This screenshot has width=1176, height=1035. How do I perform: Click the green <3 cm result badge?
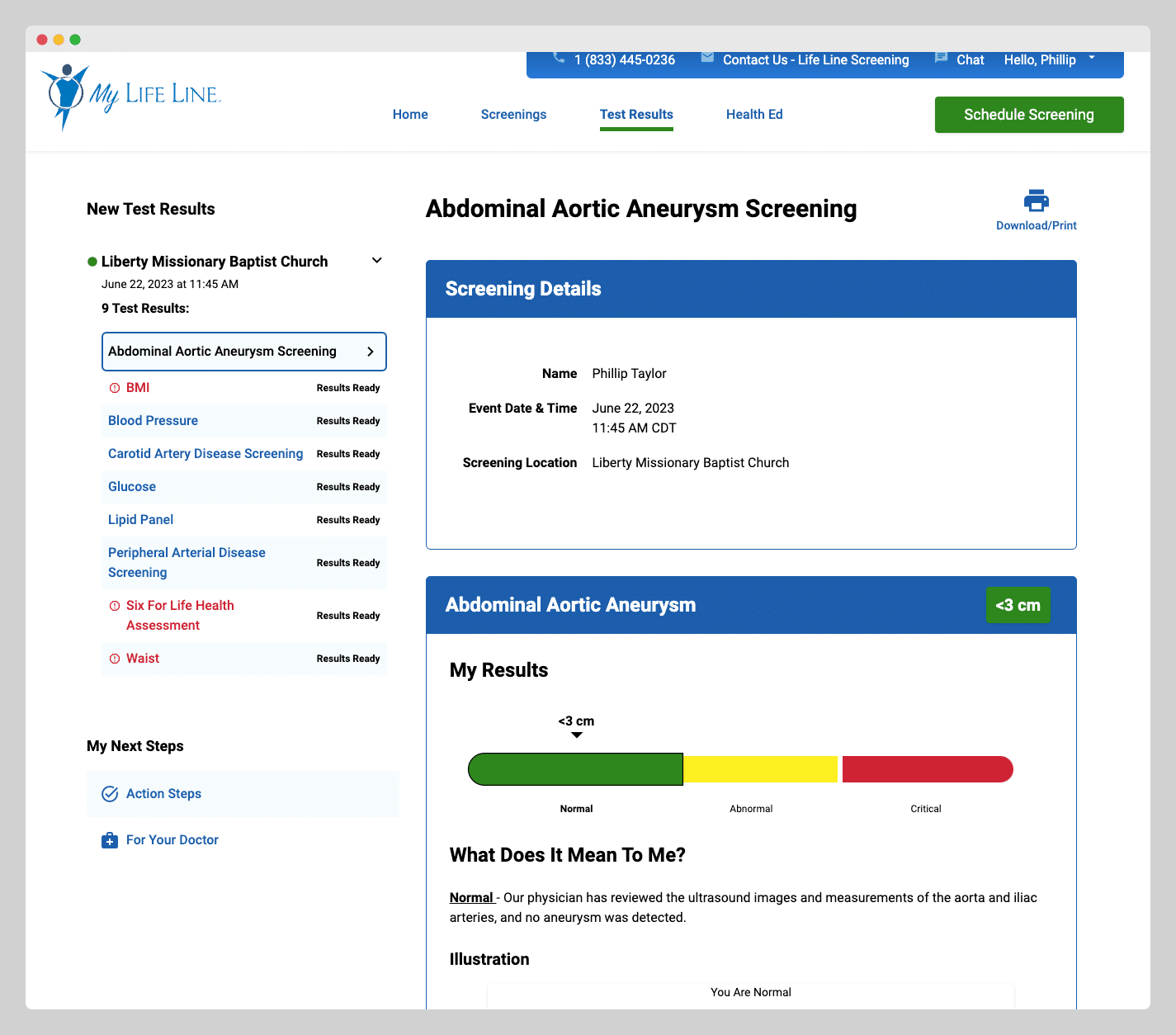(x=1018, y=605)
